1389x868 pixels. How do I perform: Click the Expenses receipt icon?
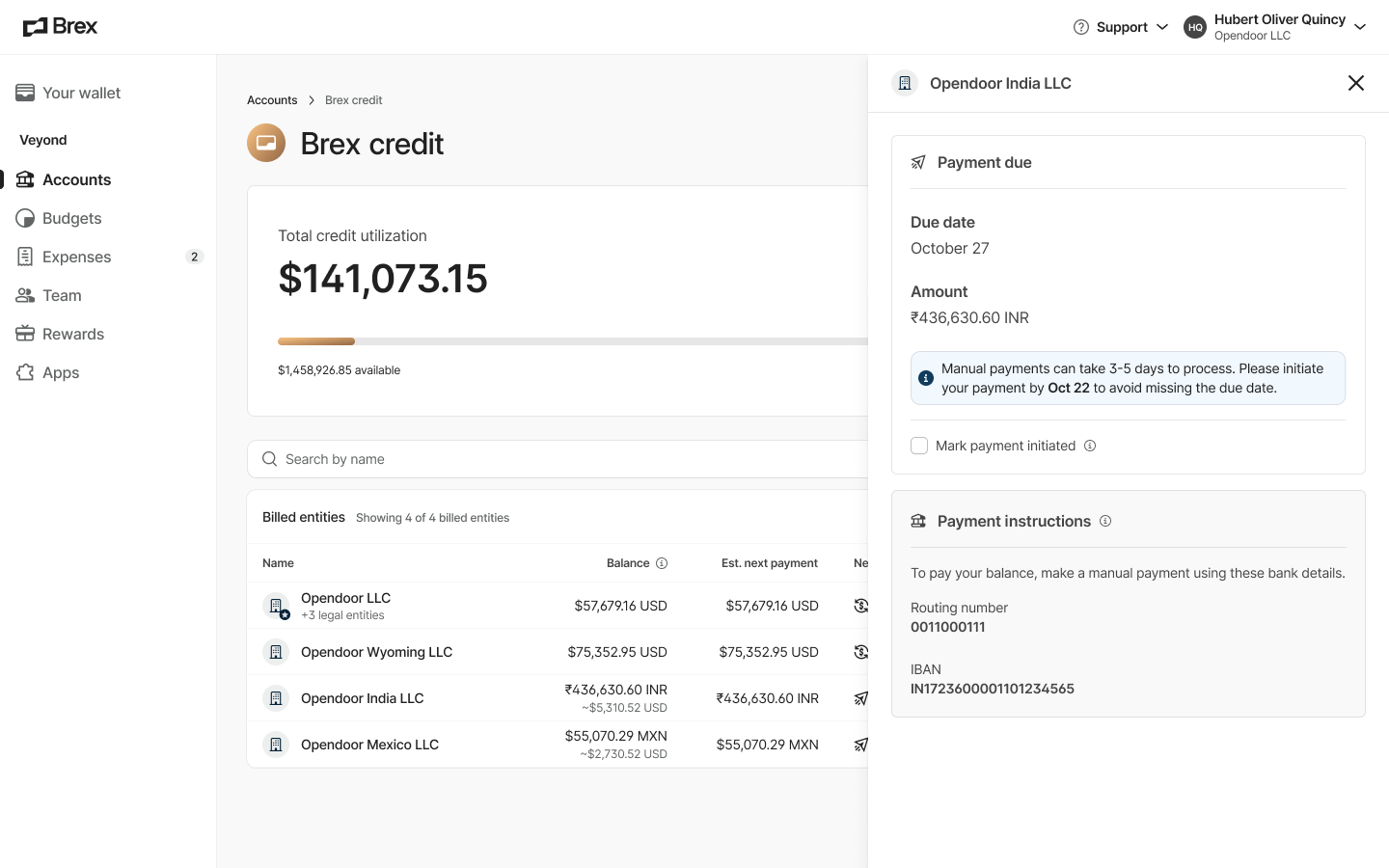tap(25, 257)
